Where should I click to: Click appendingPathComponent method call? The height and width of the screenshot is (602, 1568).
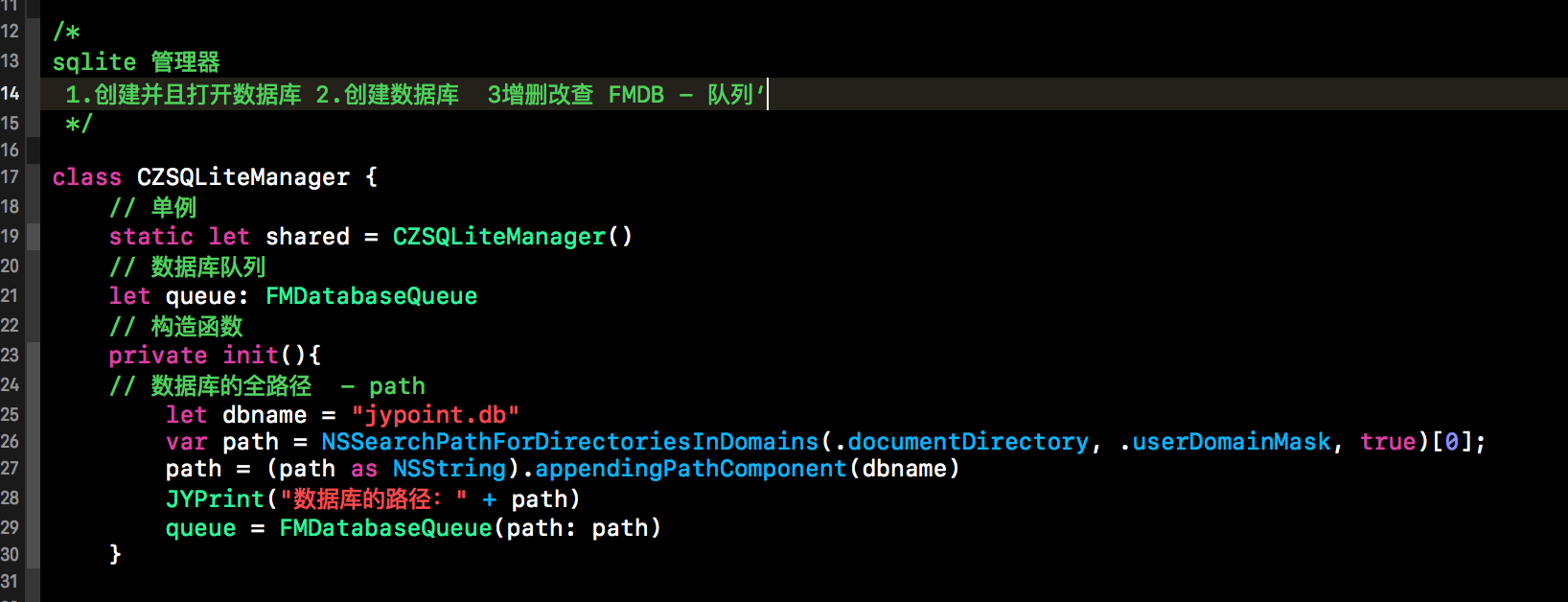(x=691, y=469)
